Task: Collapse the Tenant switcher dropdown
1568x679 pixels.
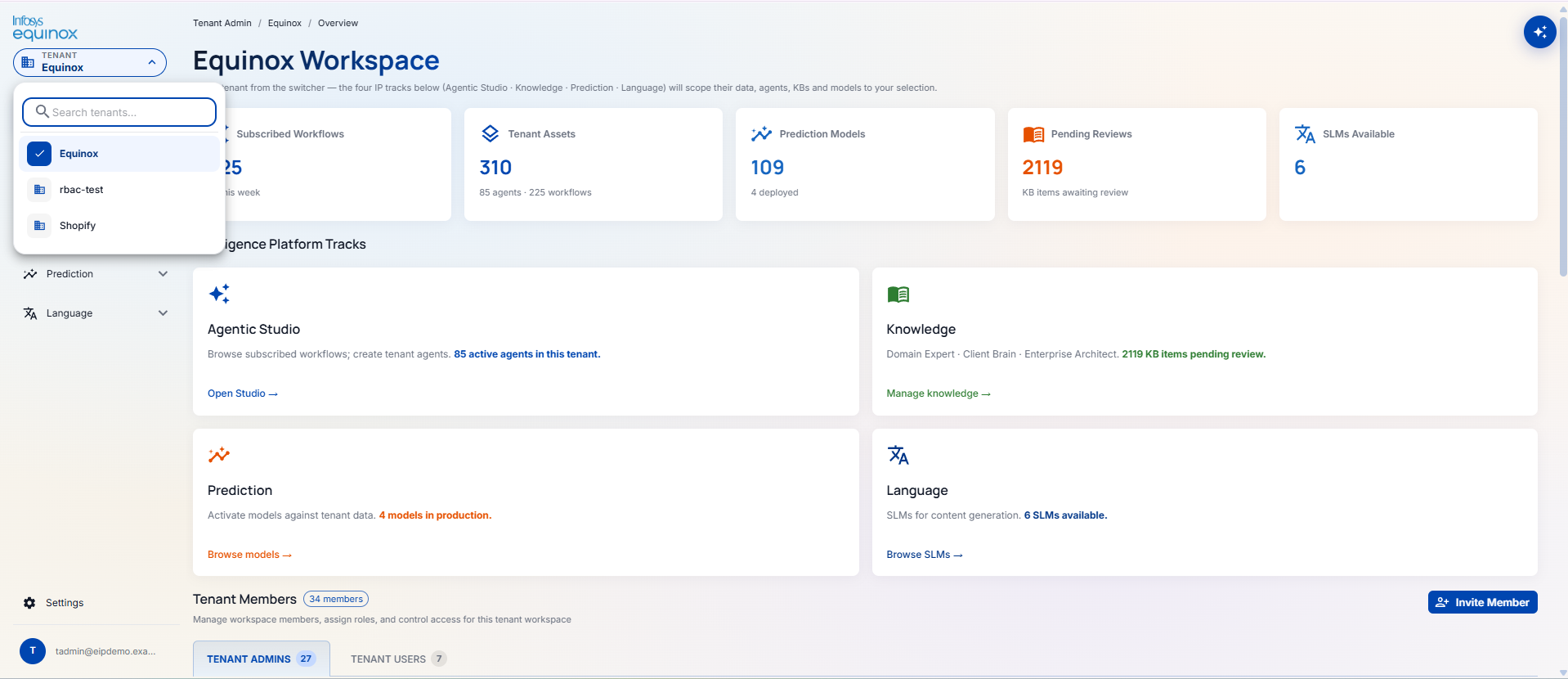Action: pos(152,62)
